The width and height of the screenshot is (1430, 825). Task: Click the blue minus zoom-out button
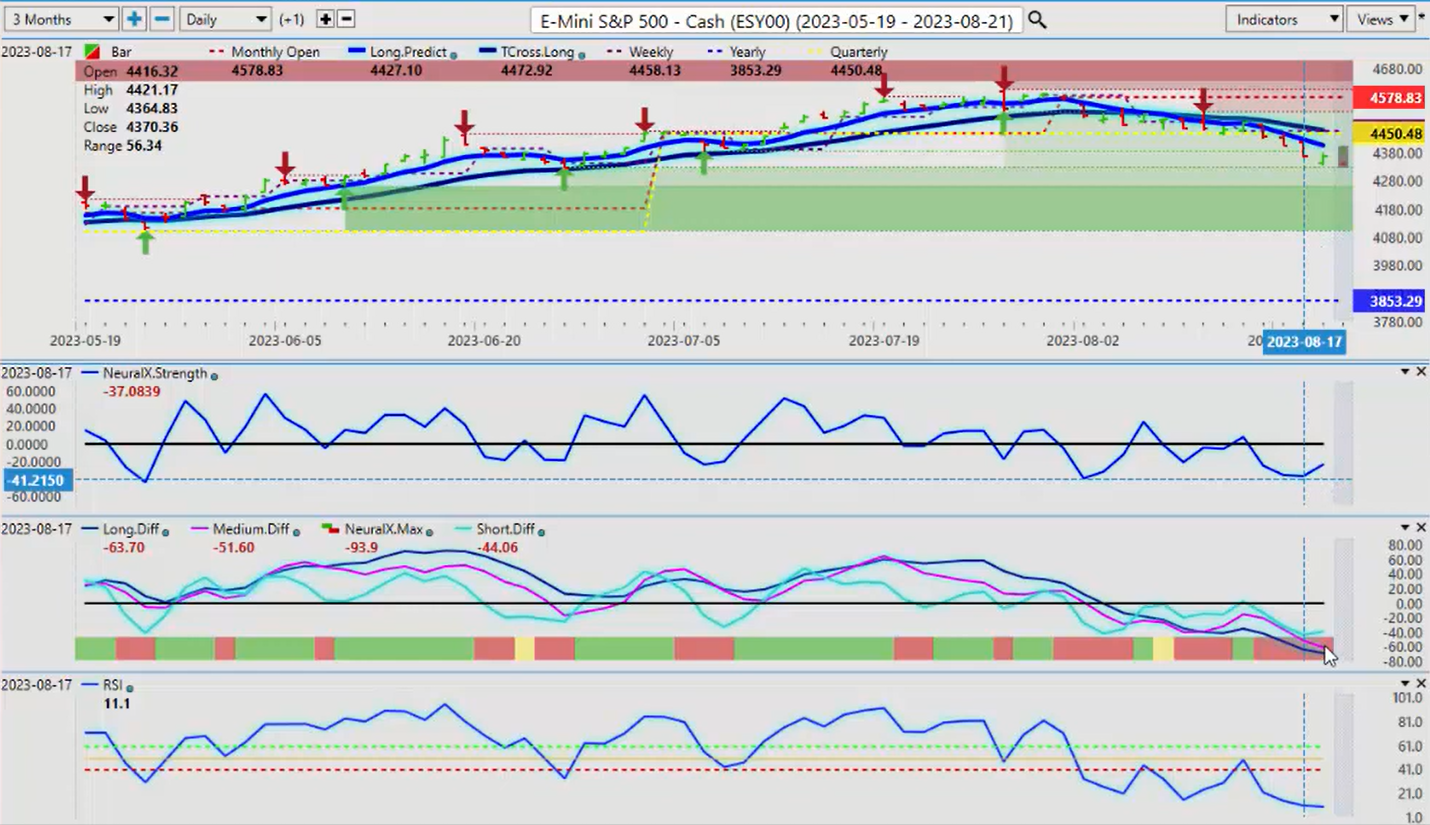pos(162,19)
